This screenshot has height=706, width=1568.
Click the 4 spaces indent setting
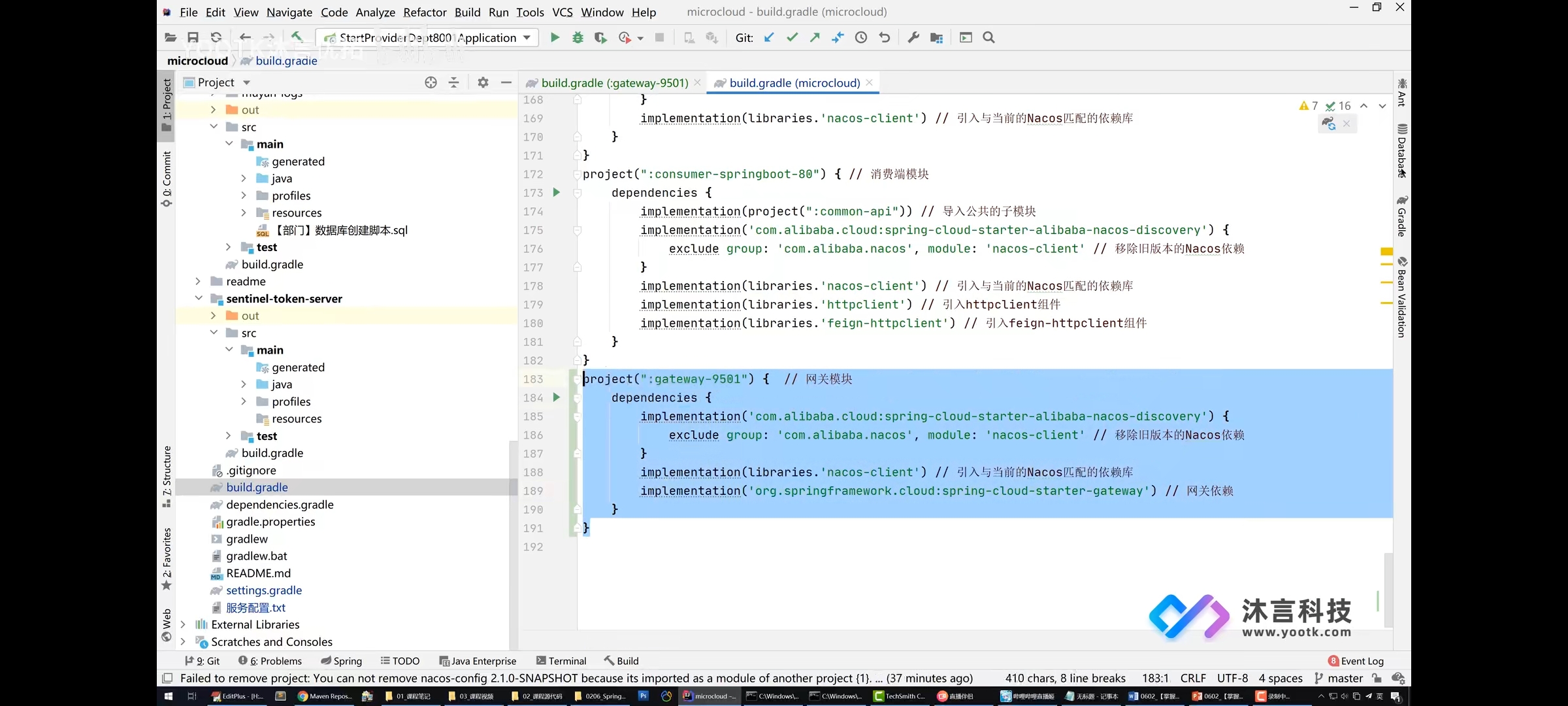[1281, 678]
